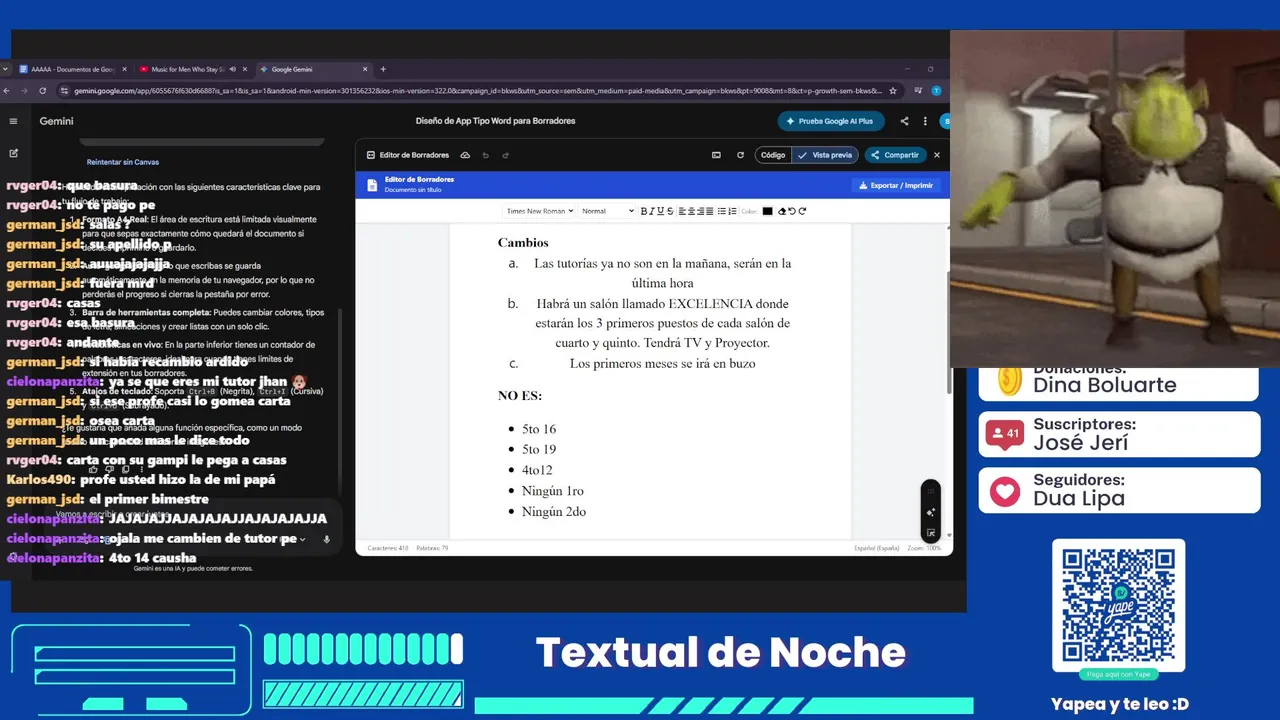1280x720 pixels.
Task: Click the Caracteres: 410 counter
Action: tap(388, 548)
